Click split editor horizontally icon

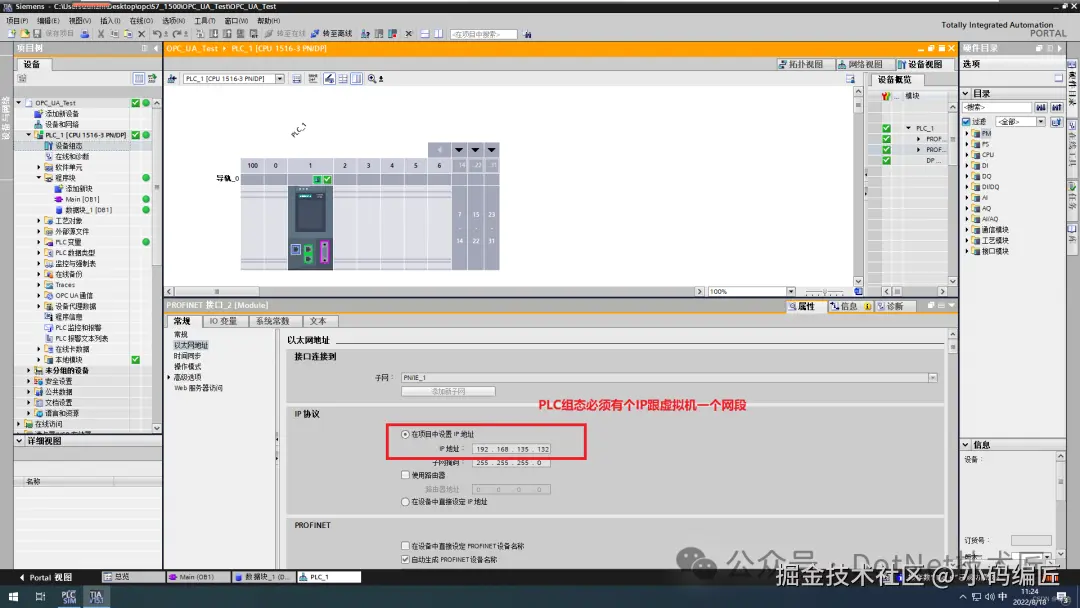tap(425, 34)
